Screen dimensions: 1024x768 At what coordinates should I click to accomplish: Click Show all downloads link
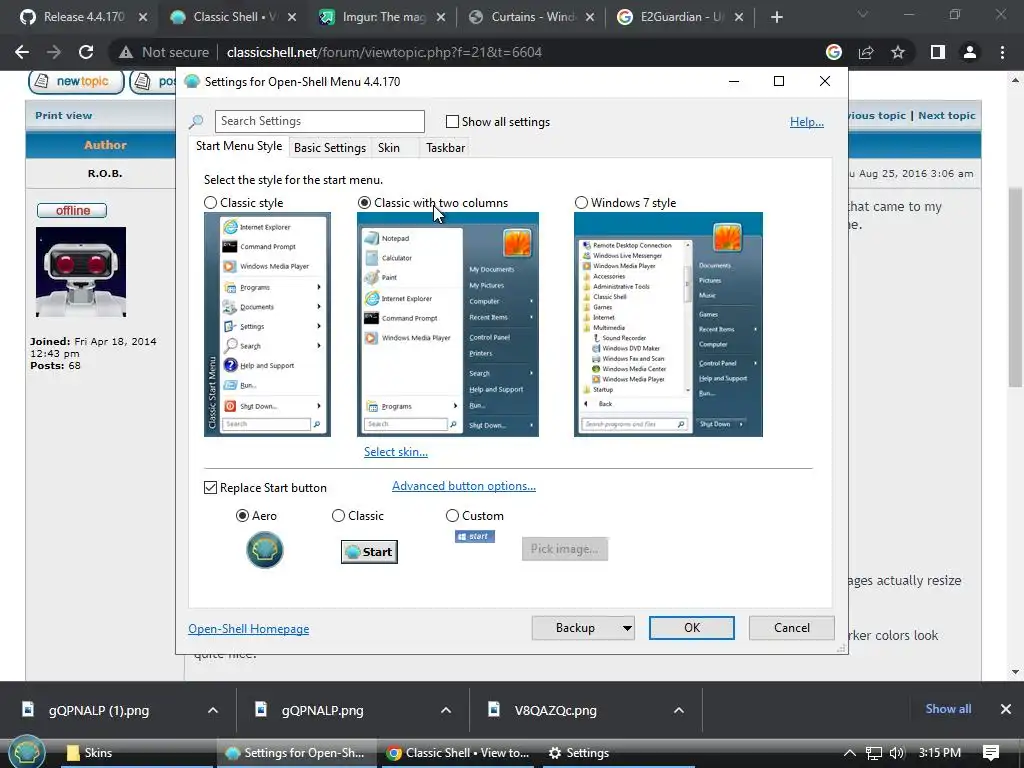pos(948,709)
